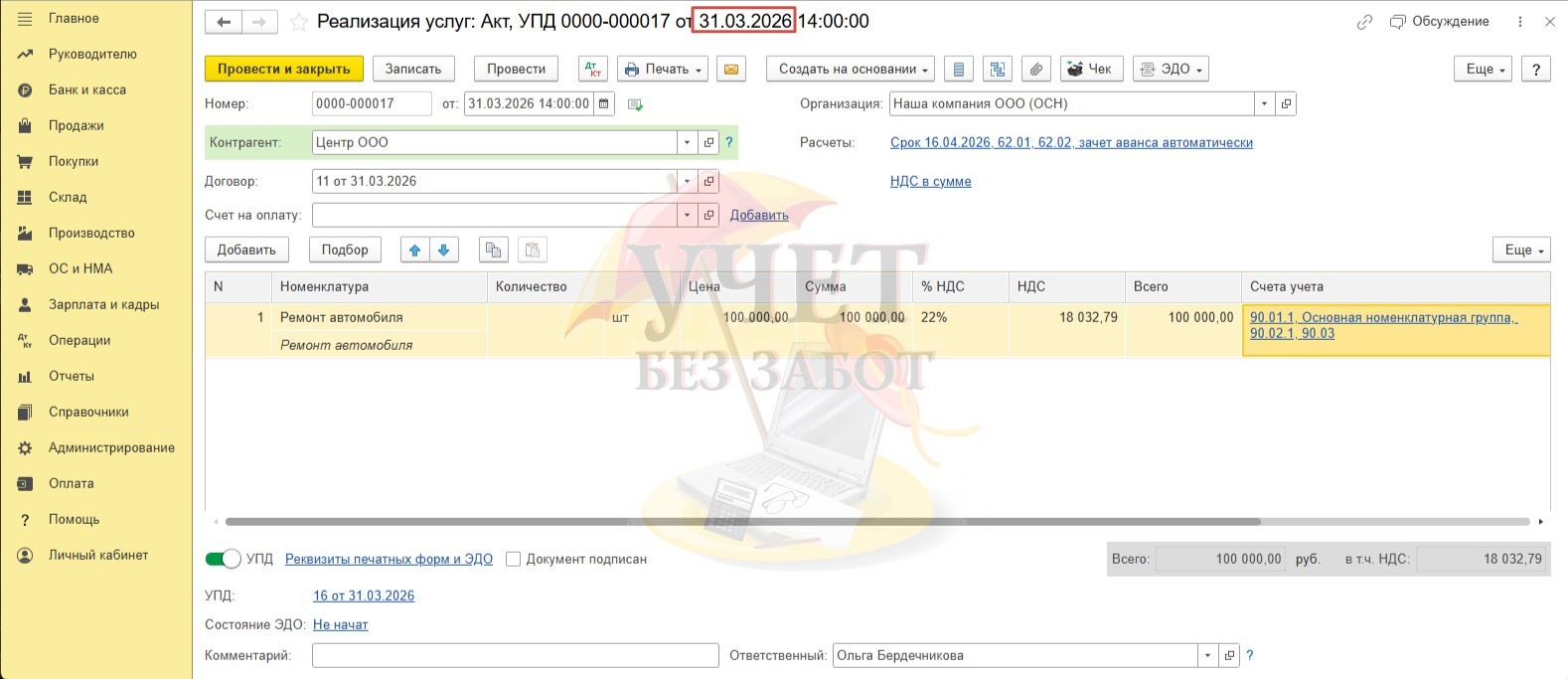Open the НДС в сумме link

click(x=930, y=181)
